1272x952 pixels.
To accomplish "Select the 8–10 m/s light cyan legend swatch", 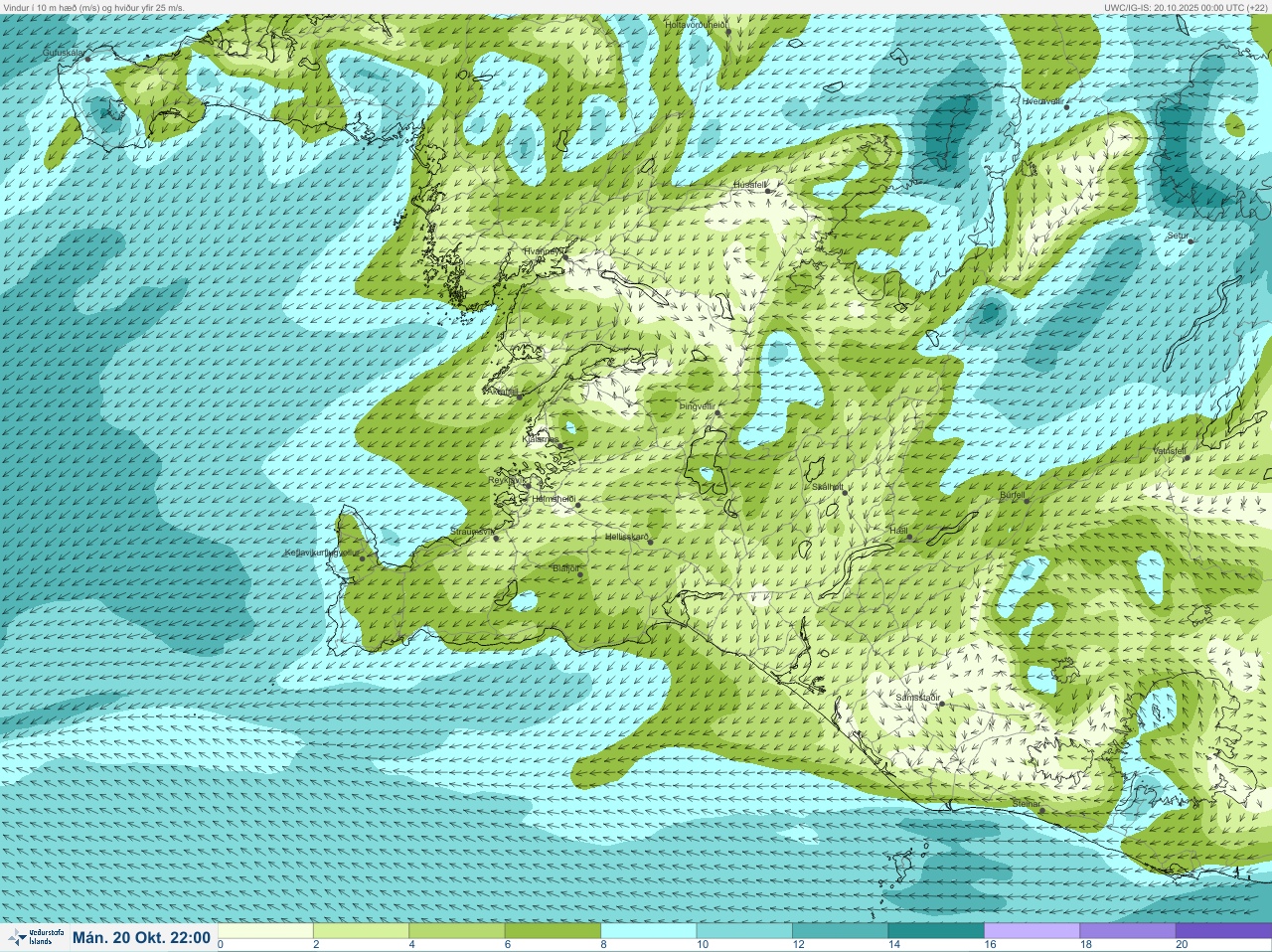I will 649,930.
